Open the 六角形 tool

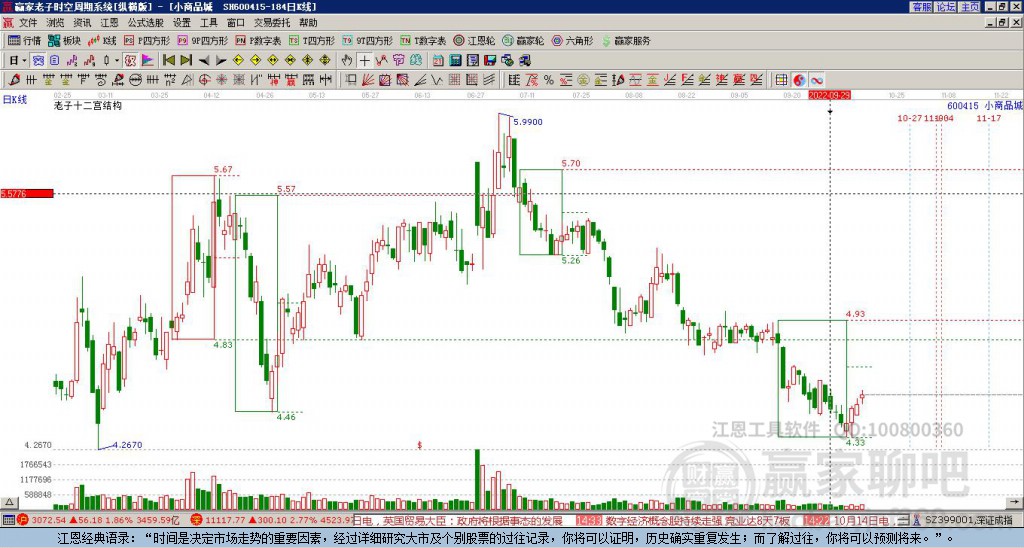573,40
